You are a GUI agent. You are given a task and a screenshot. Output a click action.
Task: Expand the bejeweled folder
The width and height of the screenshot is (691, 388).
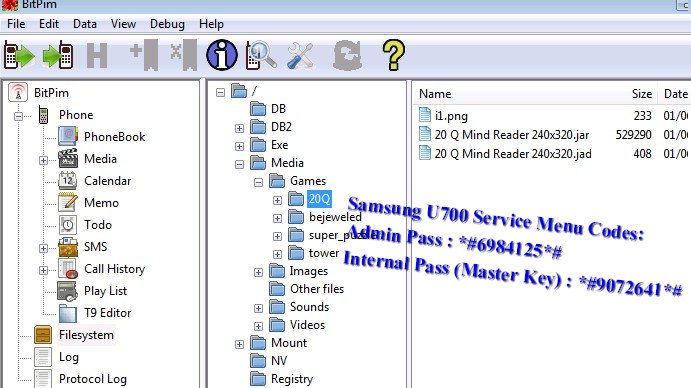point(277,219)
